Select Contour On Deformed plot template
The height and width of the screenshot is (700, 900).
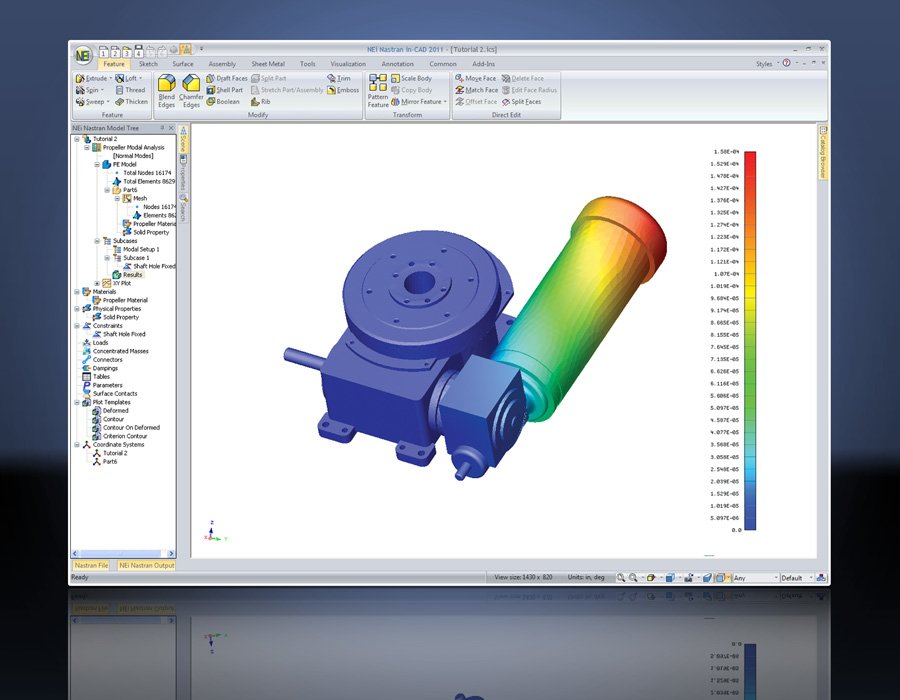tap(126, 427)
